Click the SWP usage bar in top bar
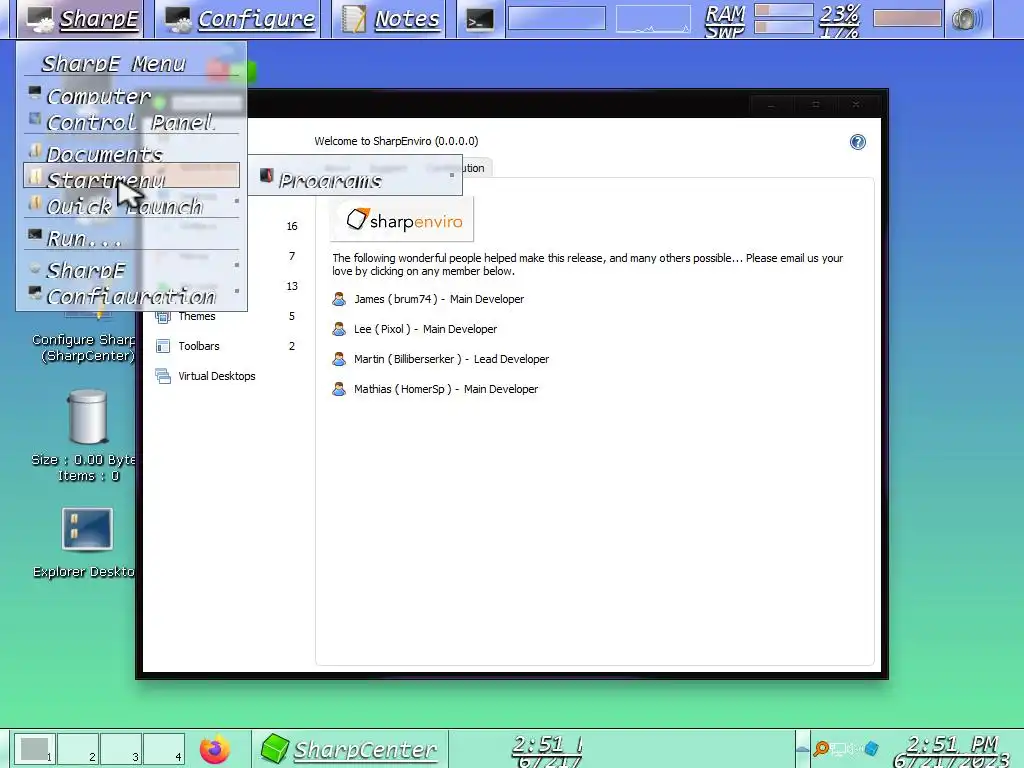1024x768 pixels. [784, 27]
